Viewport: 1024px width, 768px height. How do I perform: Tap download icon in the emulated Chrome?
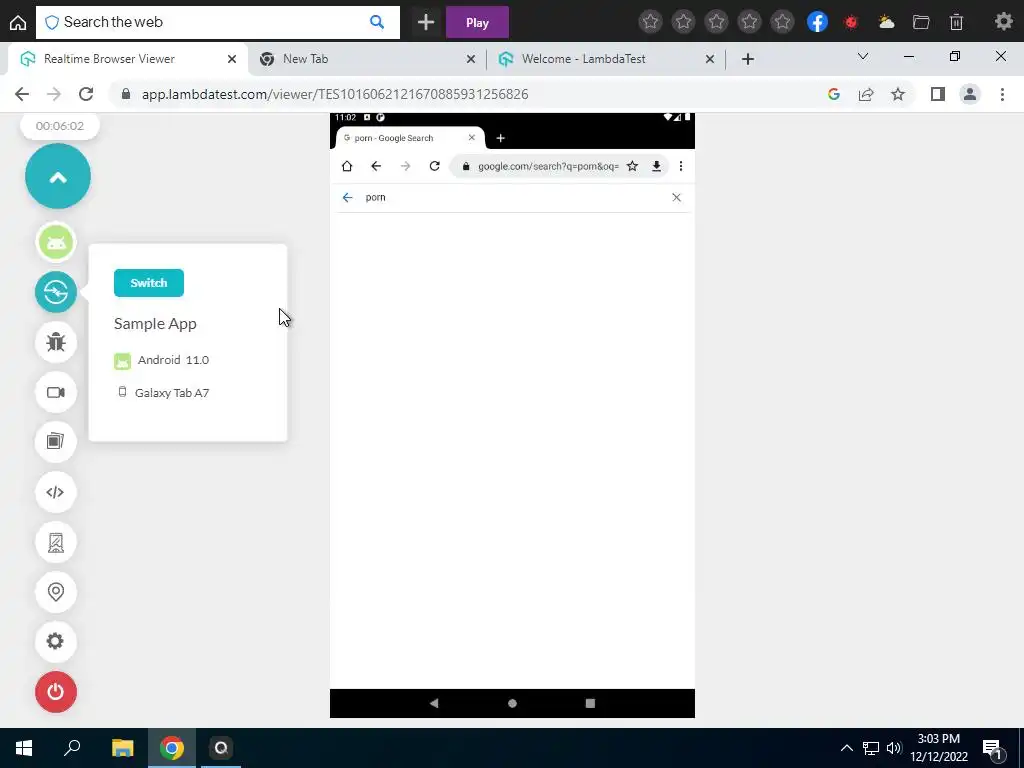click(656, 166)
